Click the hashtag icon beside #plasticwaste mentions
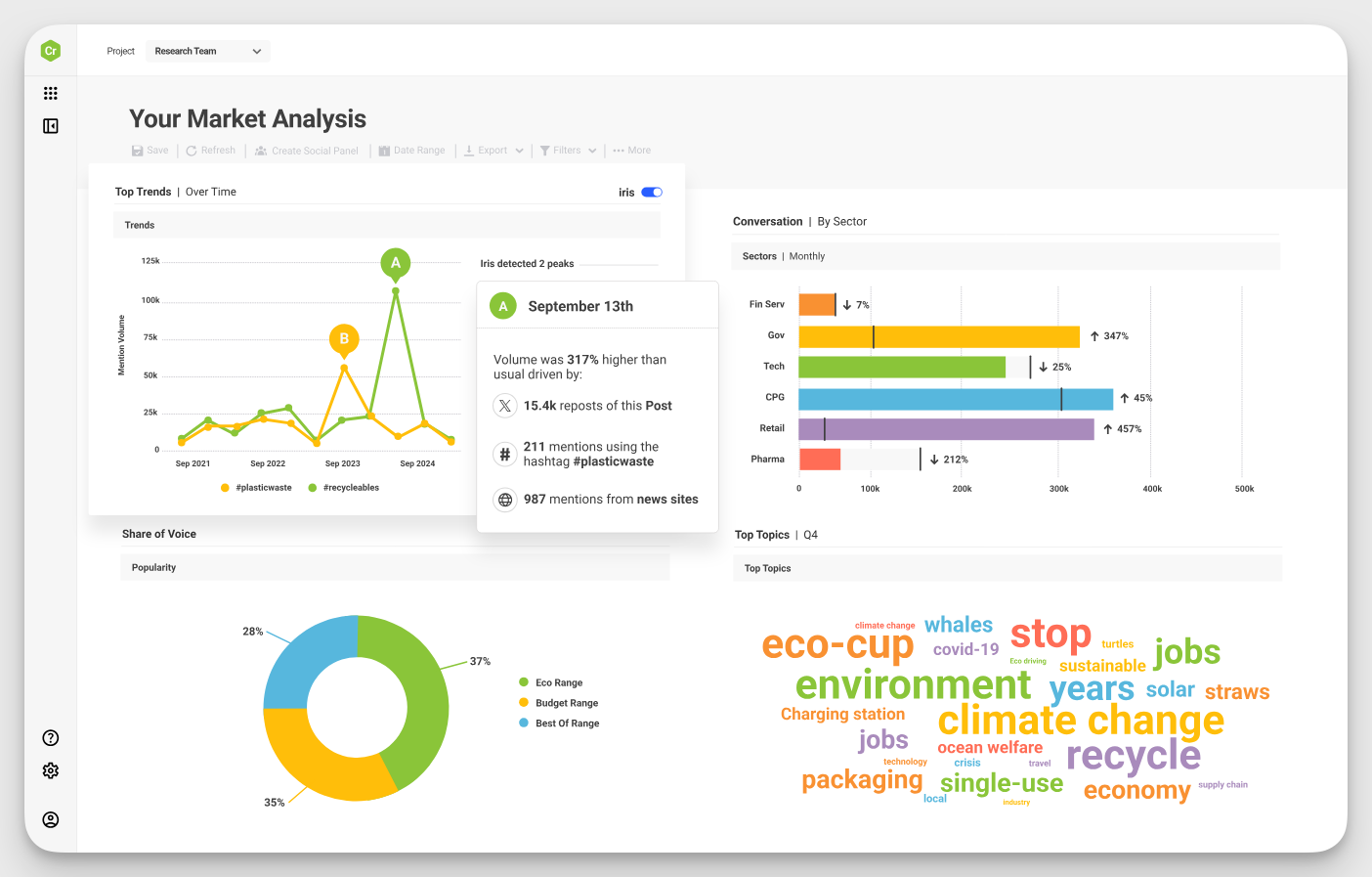 click(504, 454)
